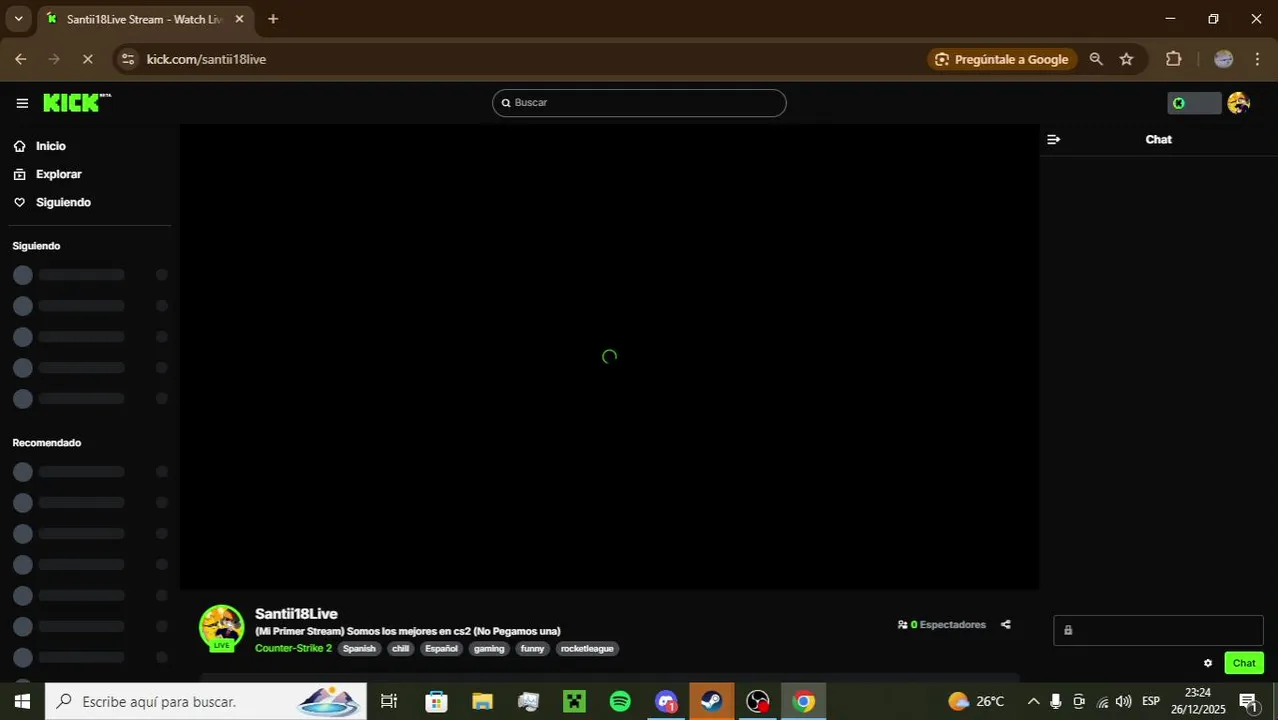Select the Spanish tag
Viewport: 1278px width, 720px height.
coord(359,649)
